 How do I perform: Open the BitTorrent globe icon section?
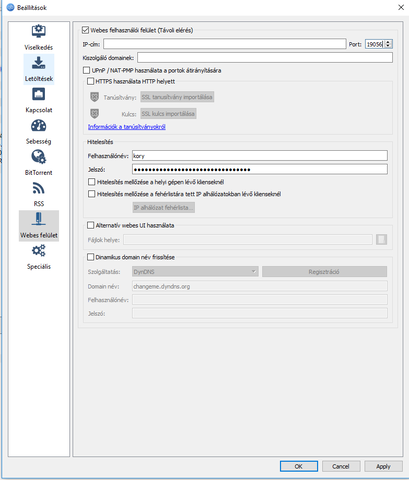coord(39,157)
